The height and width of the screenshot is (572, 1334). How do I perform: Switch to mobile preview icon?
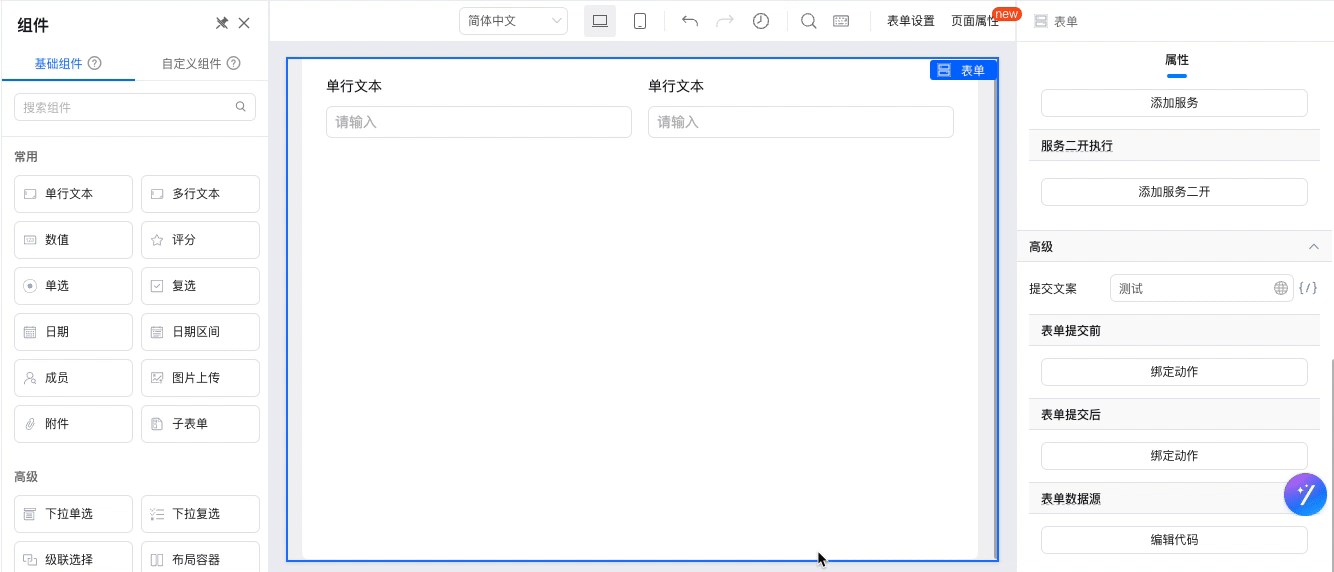pos(640,21)
